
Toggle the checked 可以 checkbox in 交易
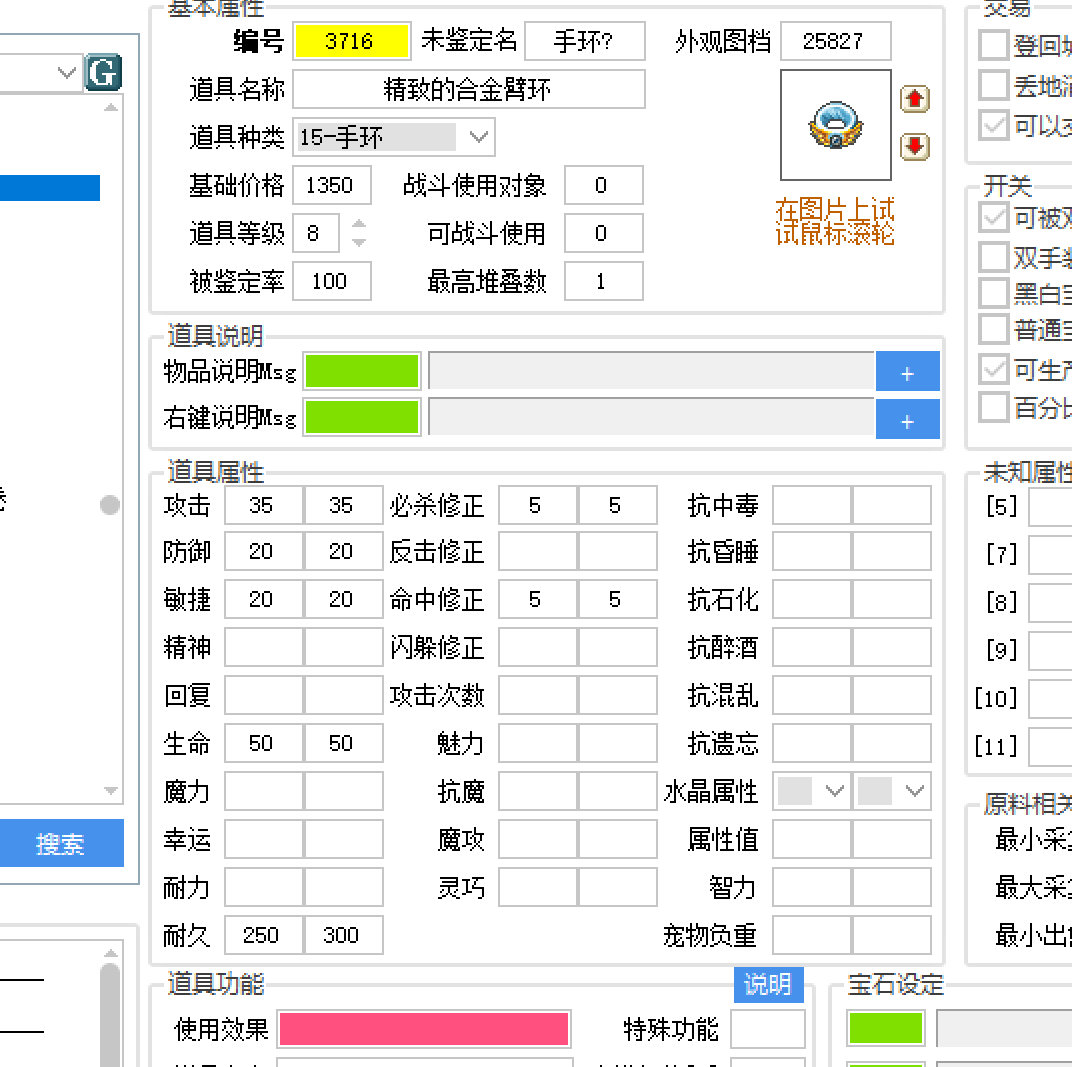pos(993,125)
